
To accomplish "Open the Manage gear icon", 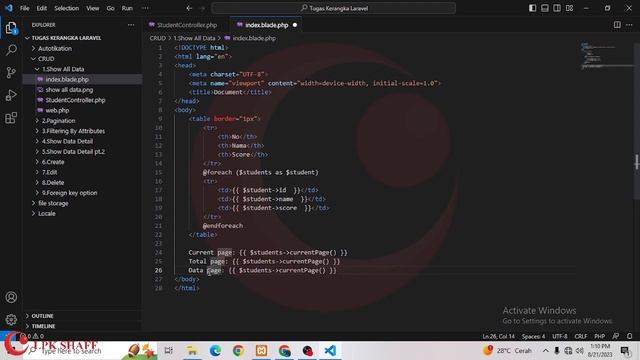I will point(11,319).
